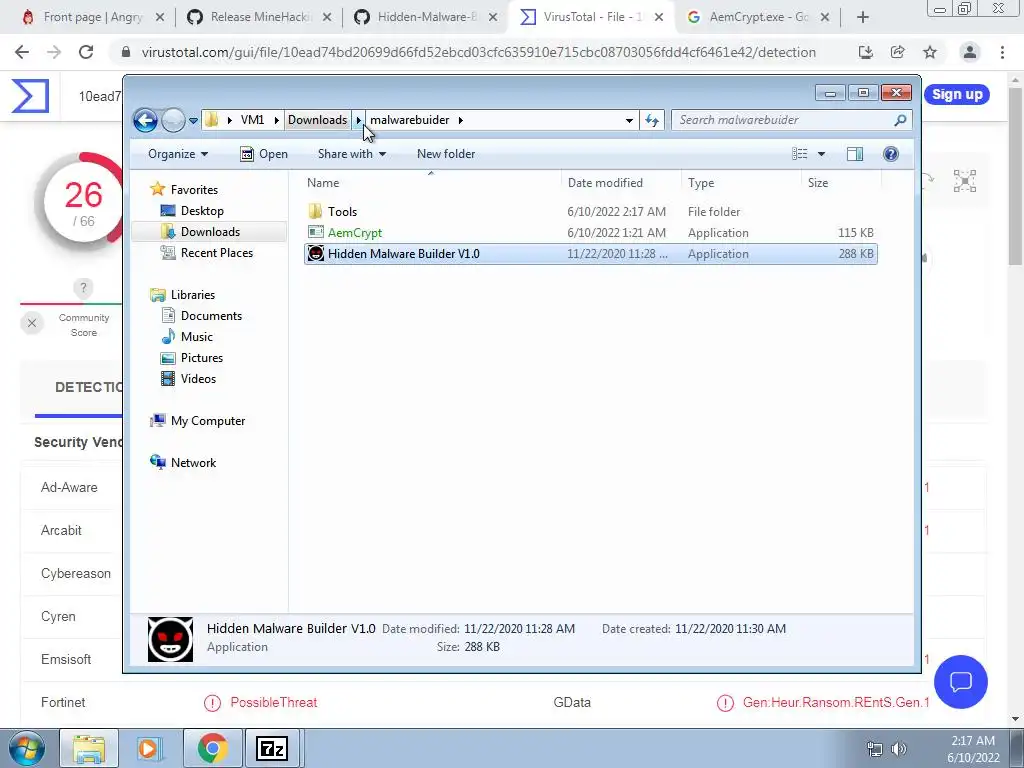Image resolution: width=1024 pixels, height=768 pixels.
Task: Click the VirusTotal URL address bar
Action: pos(479,52)
